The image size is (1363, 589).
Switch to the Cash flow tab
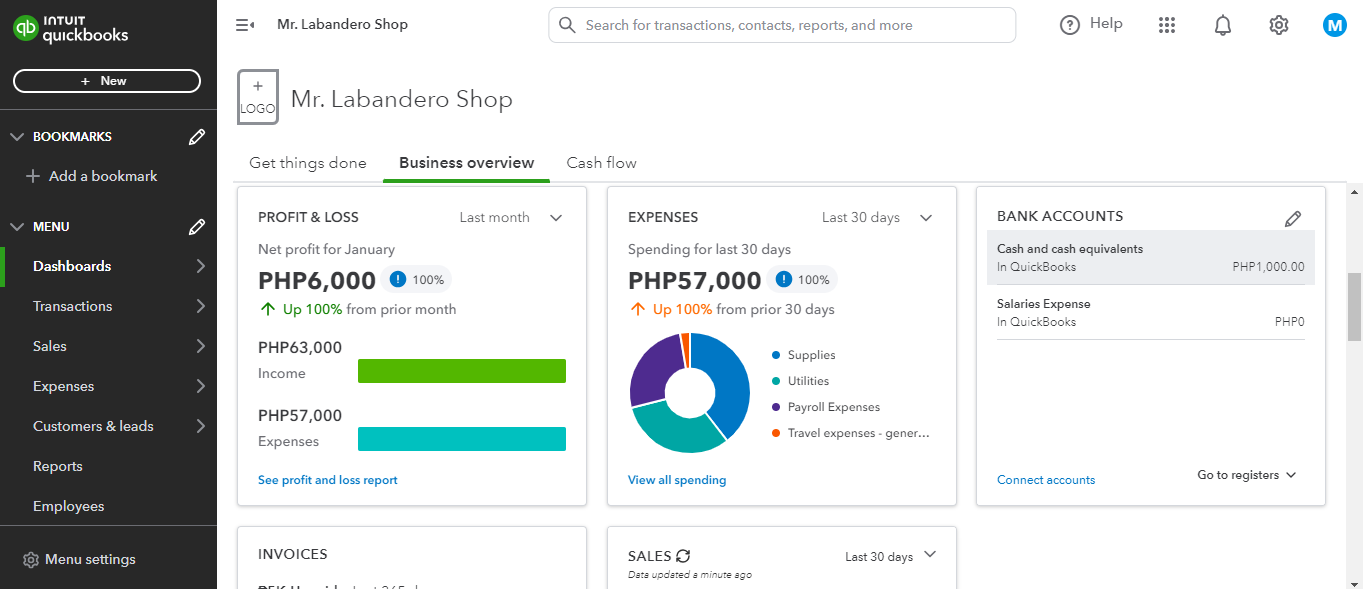602,163
